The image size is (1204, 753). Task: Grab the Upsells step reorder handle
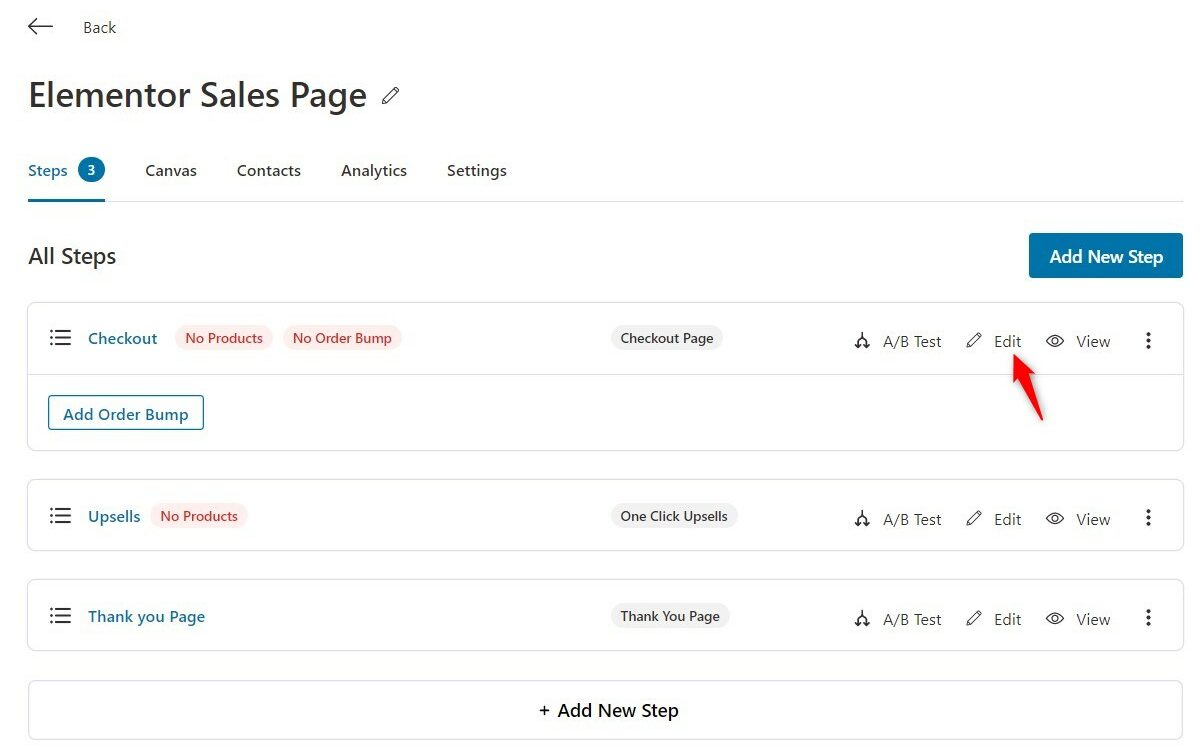(61, 516)
